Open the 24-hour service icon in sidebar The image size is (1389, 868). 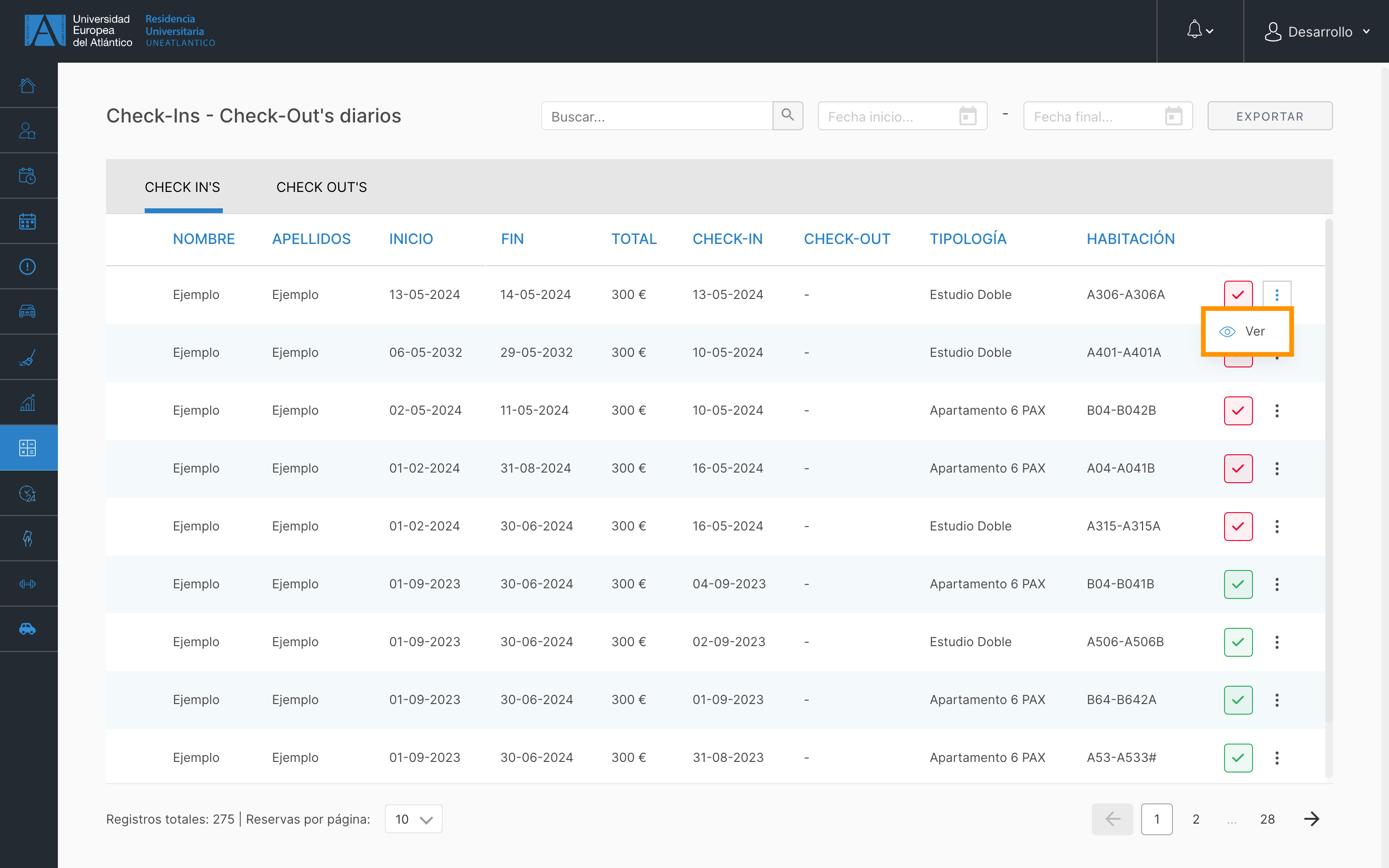[x=27, y=493]
